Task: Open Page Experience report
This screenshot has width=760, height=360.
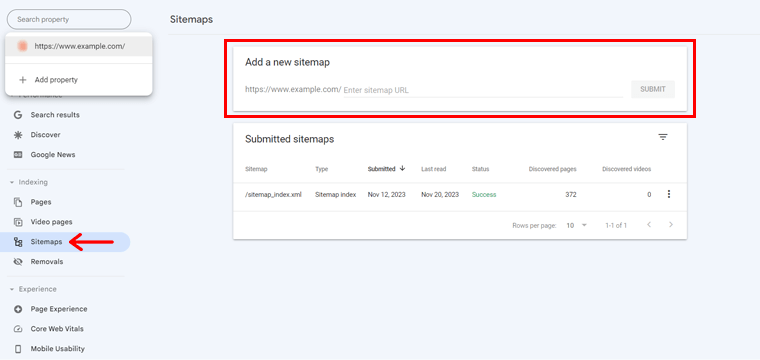Action: click(59, 309)
